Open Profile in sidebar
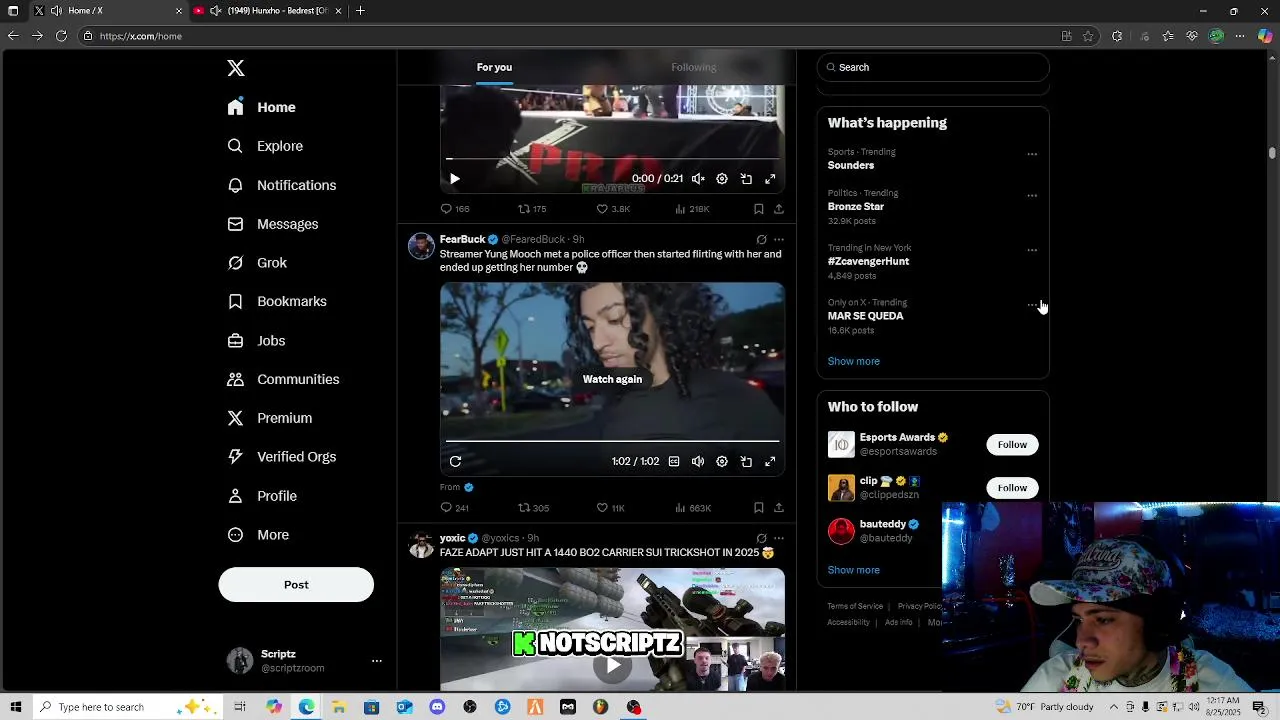 262,496
